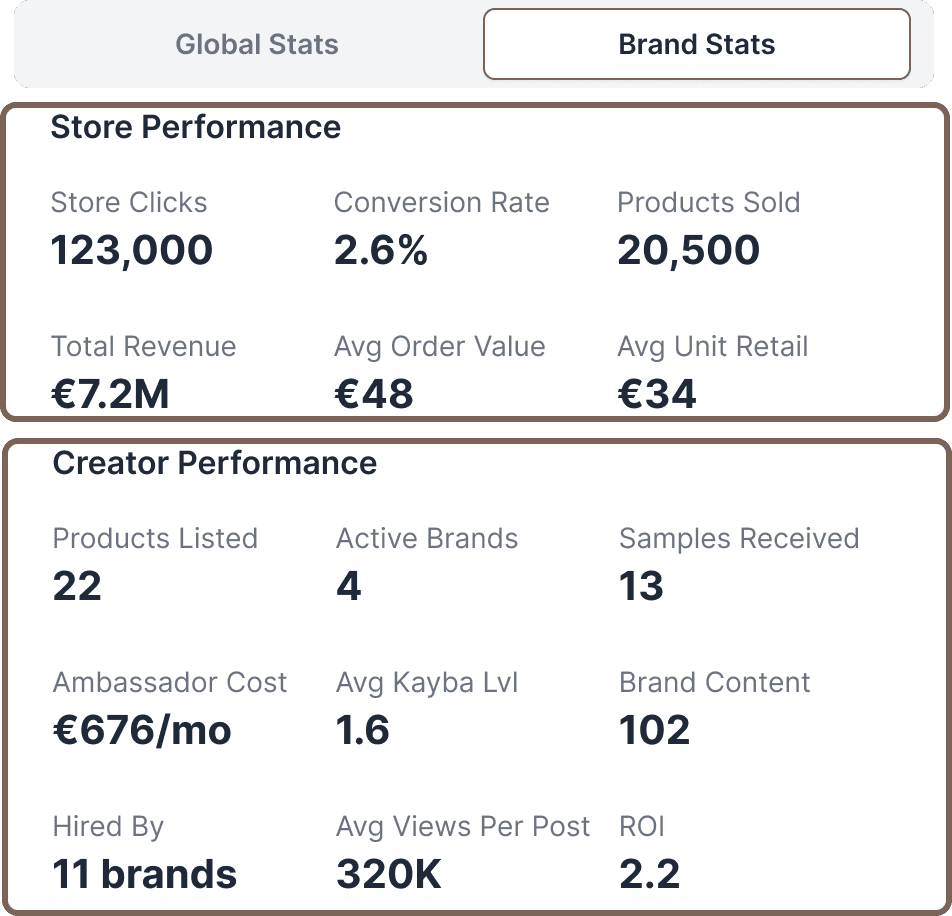The height and width of the screenshot is (916, 952).
Task: Select the Avg Kayba Lvl stat 1.6
Action: [364, 730]
